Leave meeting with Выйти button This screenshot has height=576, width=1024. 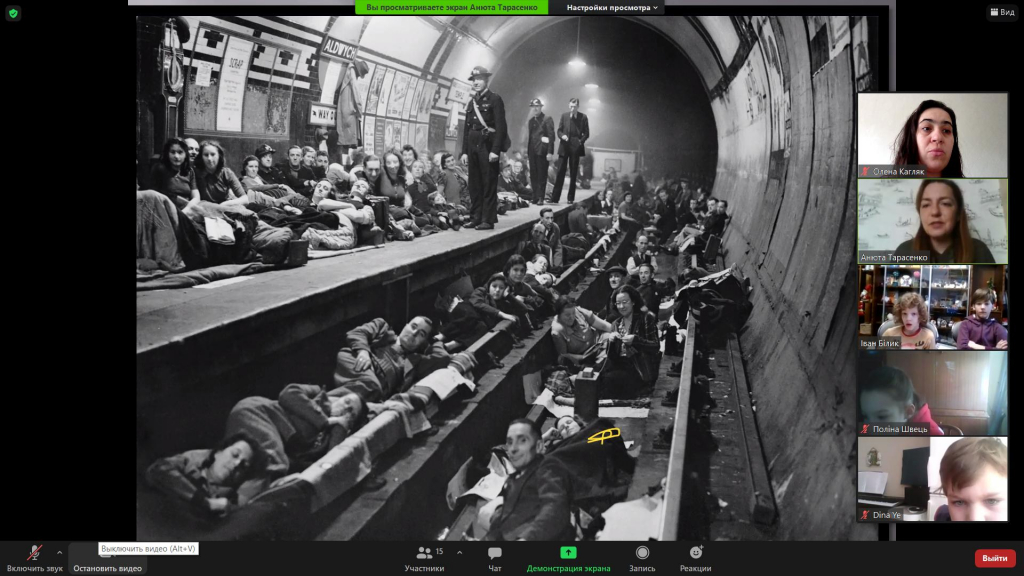point(994,558)
